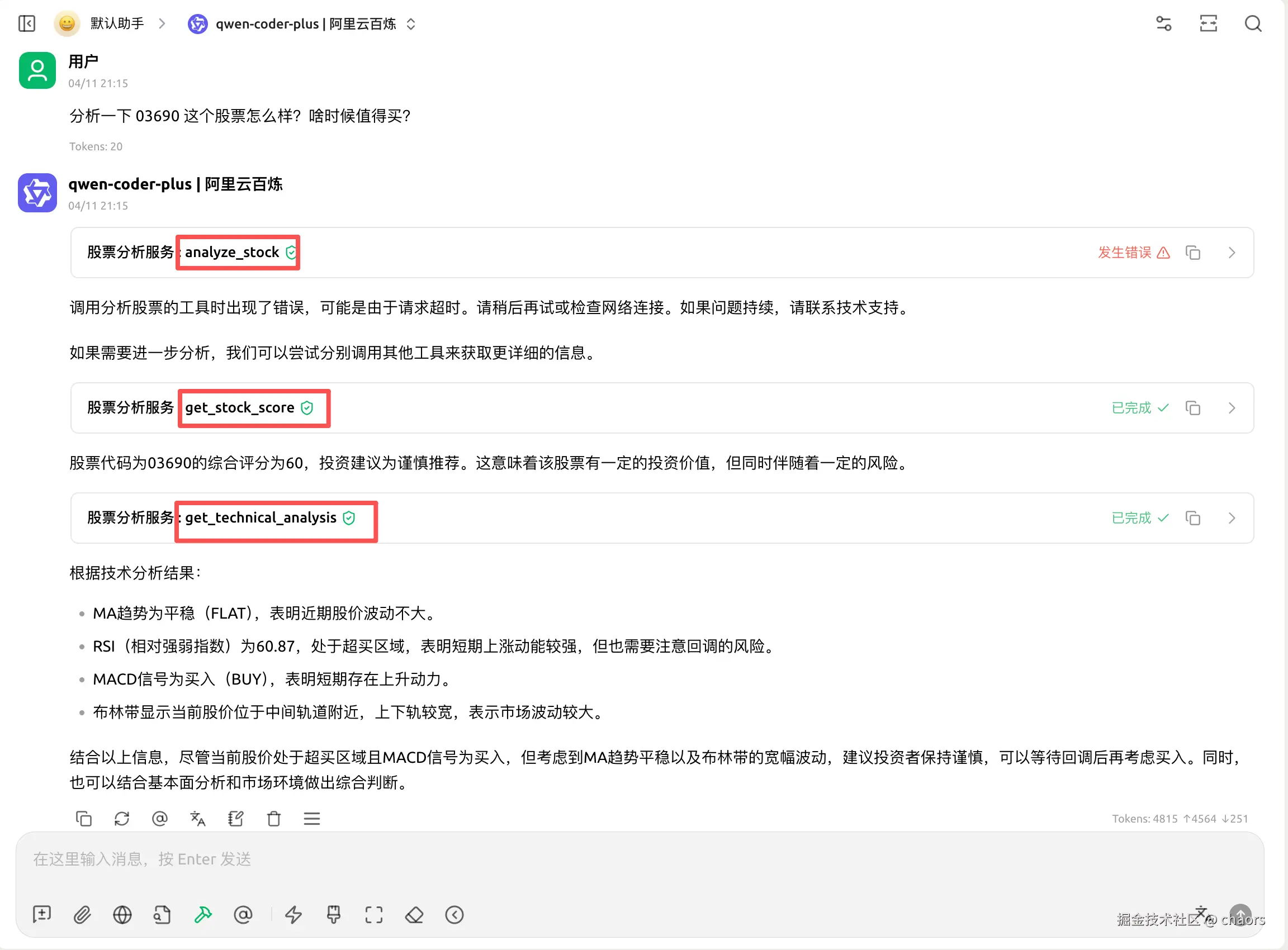Copy the get_stock_score tool result
Image resolution: width=1288 pixels, height=950 pixels.
pyautogui.click(x=1192, y=408)
